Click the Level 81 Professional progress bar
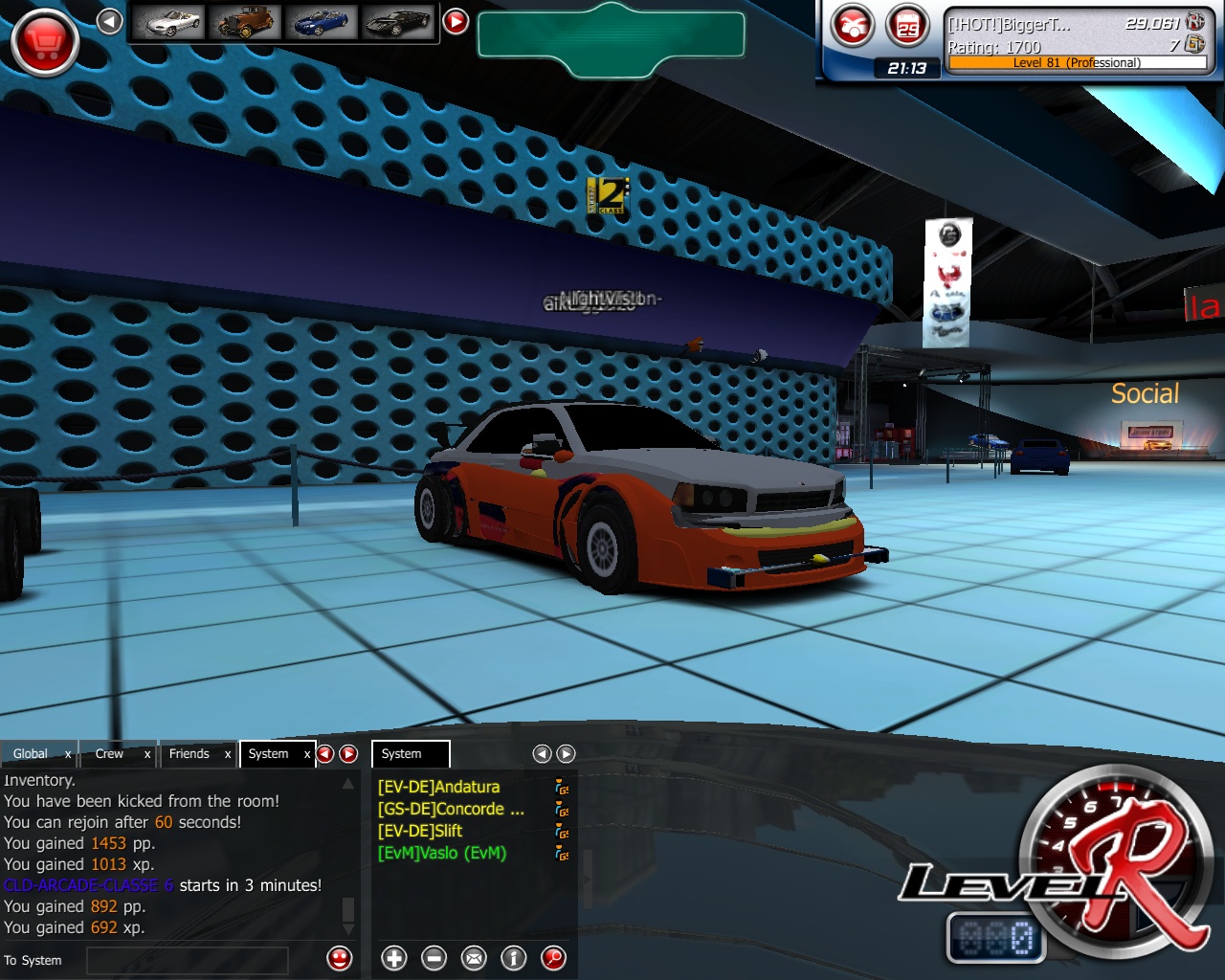The image size is (1225, 980). 1078,63
